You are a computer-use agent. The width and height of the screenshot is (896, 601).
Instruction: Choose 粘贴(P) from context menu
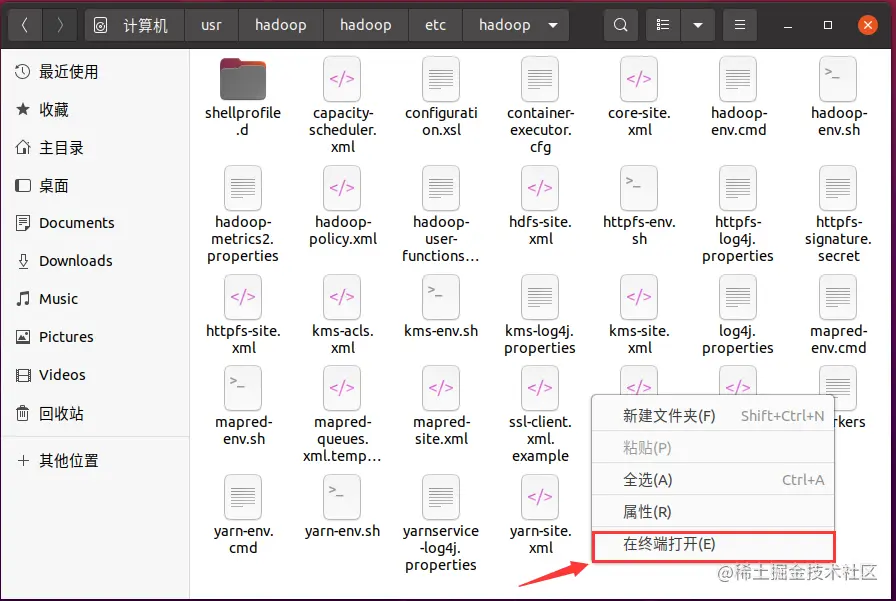[713, 448]
